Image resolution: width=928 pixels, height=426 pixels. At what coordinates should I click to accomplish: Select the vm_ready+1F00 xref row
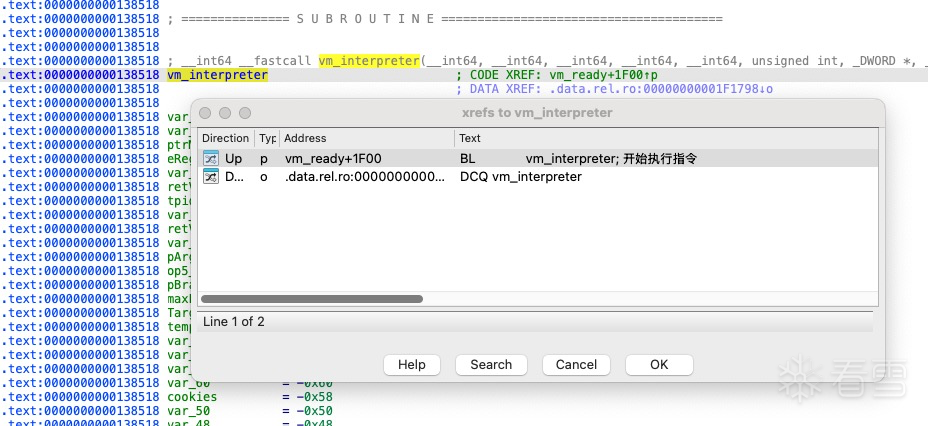click(333, 158)
